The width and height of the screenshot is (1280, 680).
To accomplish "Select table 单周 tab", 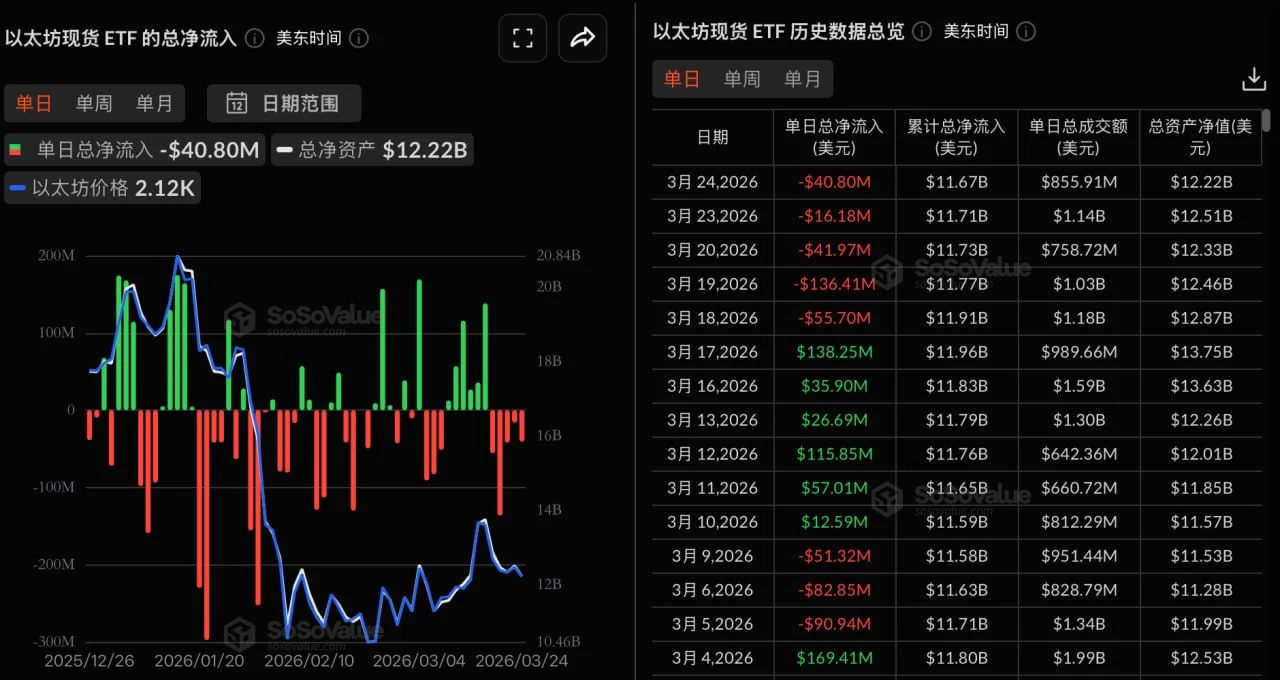I will pos(742,79).
